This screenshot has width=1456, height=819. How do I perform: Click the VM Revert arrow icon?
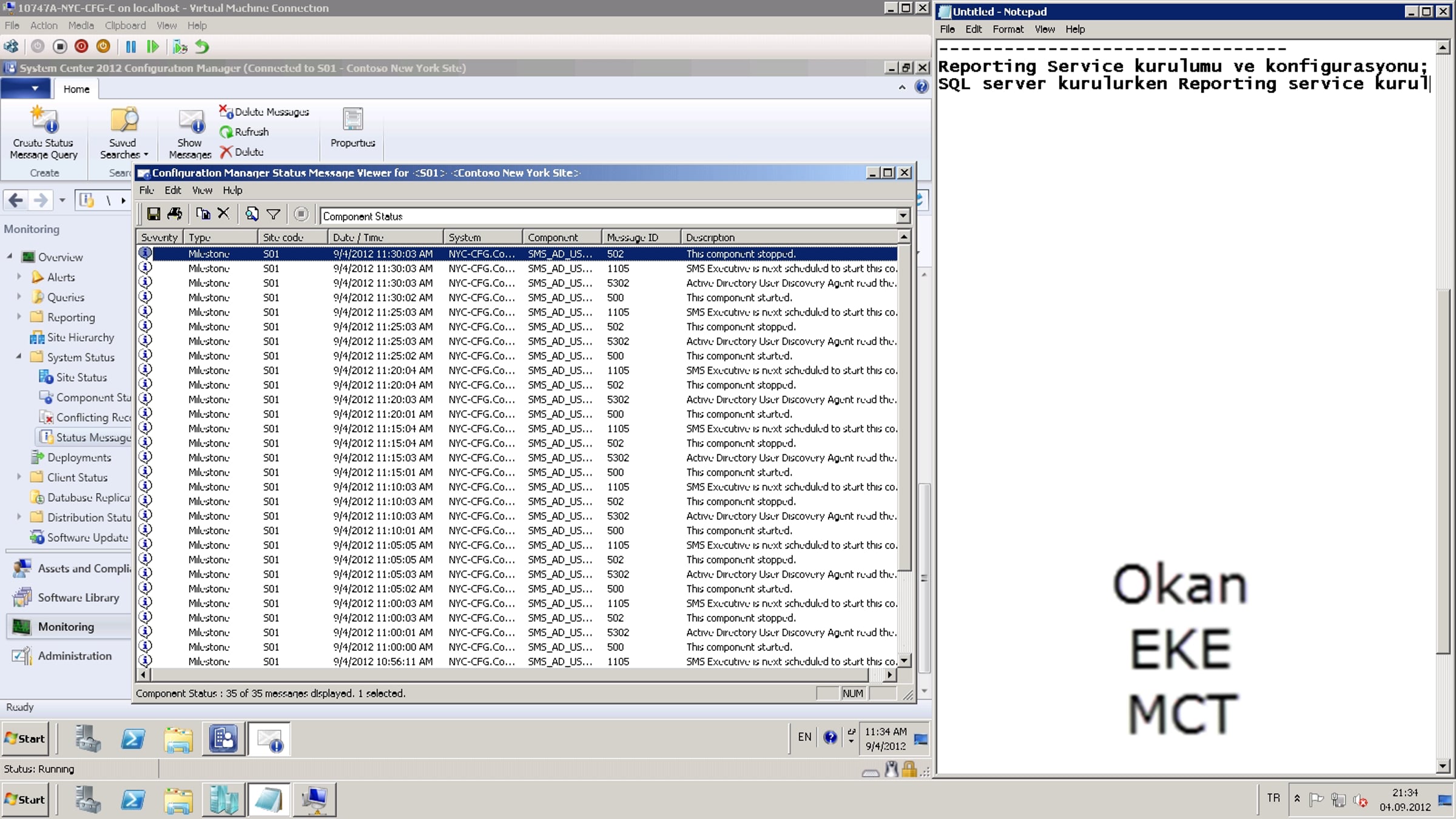202,47
